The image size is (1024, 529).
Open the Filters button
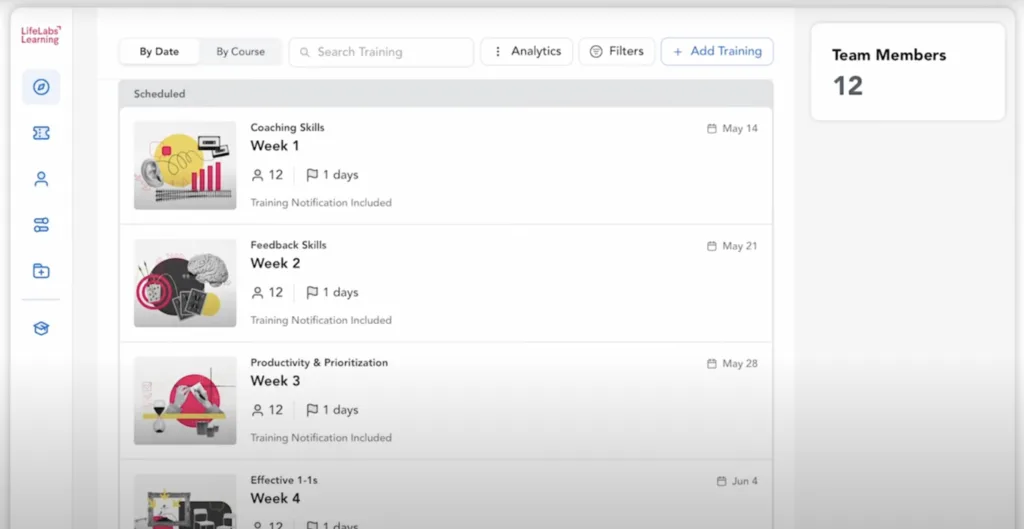[x=616, y=52]
